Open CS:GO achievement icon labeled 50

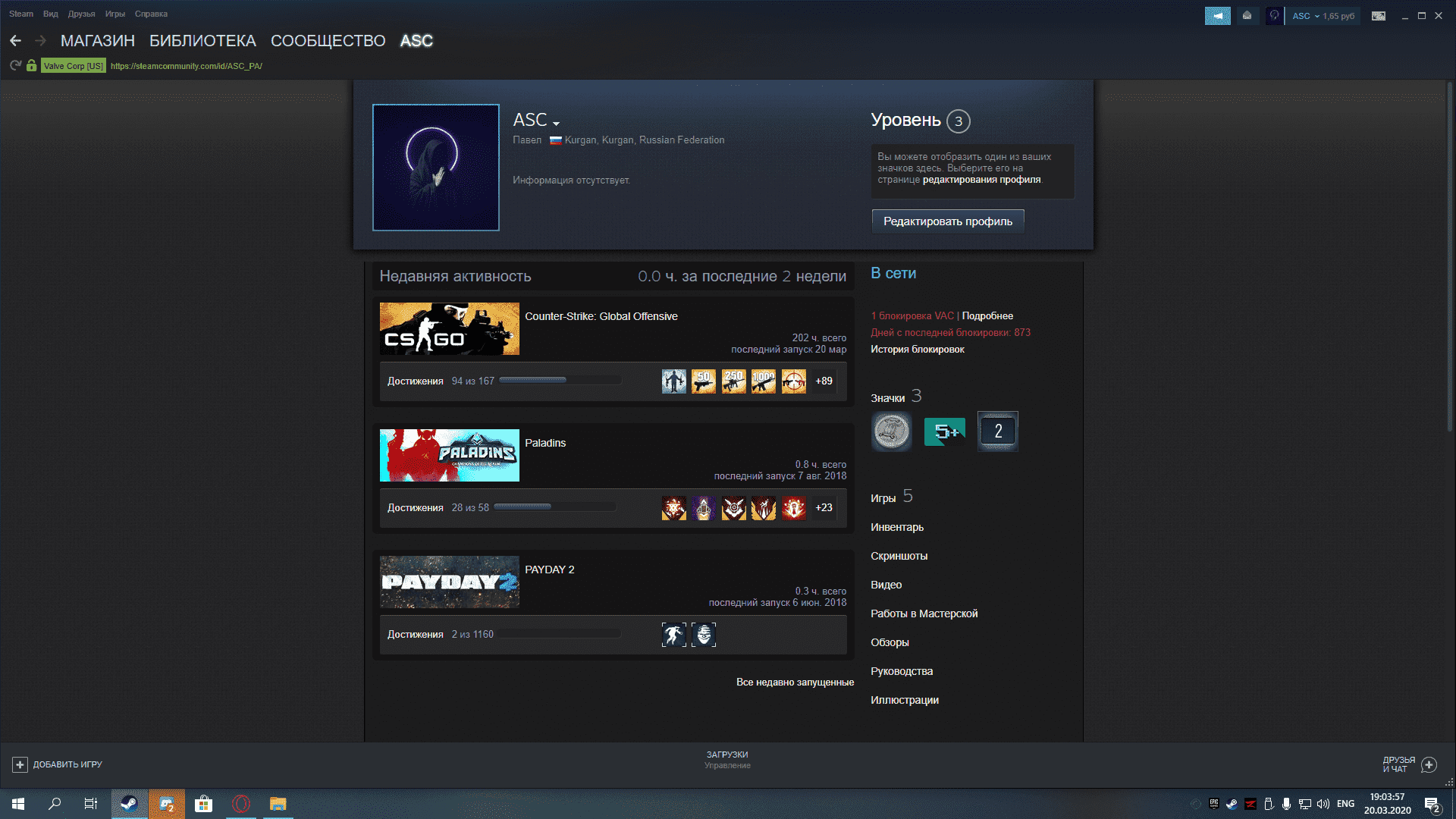tap(704, 381)
